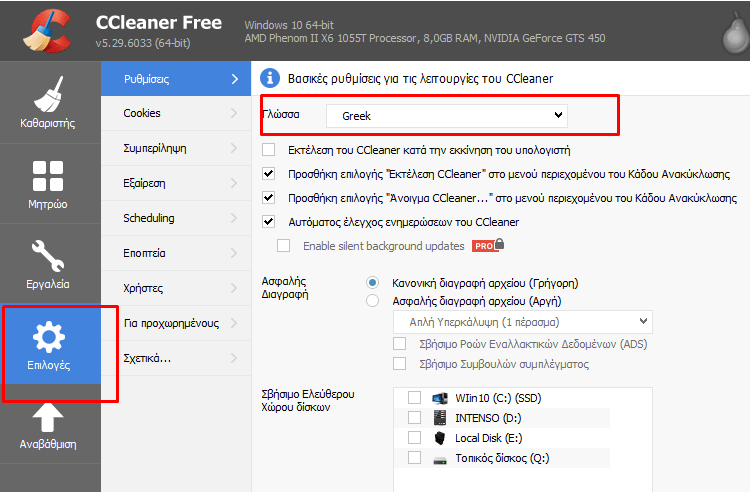This screenshot has height=492, width=750.
Task: Open the Χρήστες menu item
Action: (176, 288)
